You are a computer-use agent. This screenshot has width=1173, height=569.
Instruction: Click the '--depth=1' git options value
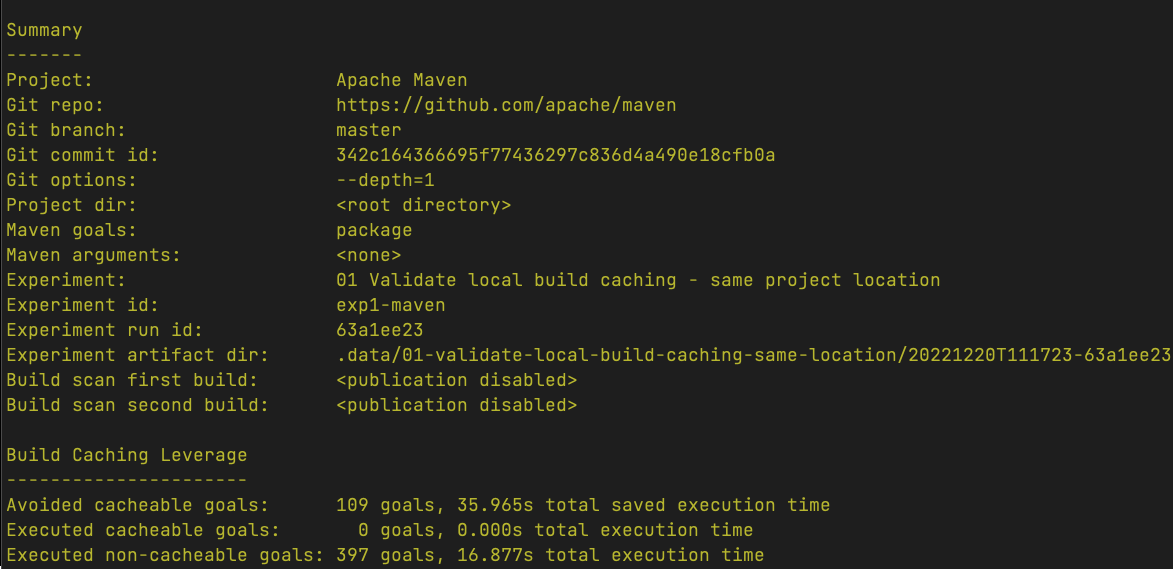(x=385, y=180)
